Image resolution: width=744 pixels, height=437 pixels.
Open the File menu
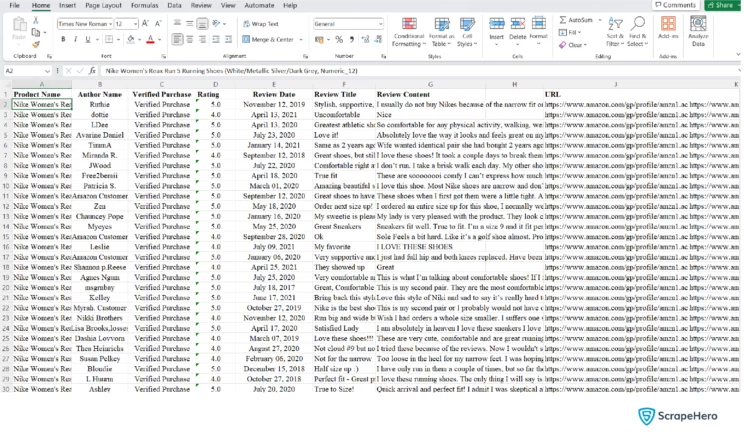15,5
